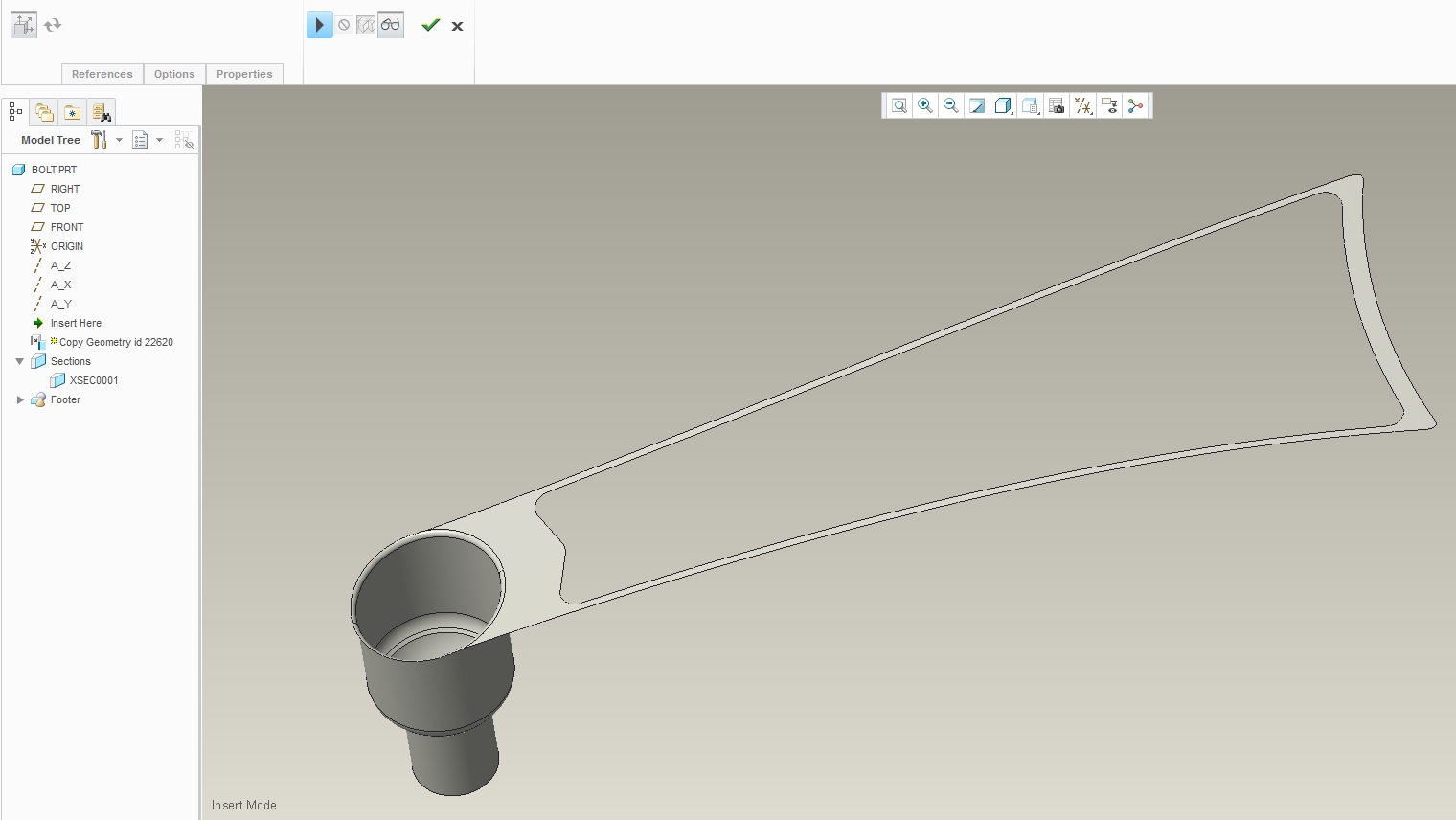
Task: Resume the feature with the play button
Action: (x=320, y=25)
